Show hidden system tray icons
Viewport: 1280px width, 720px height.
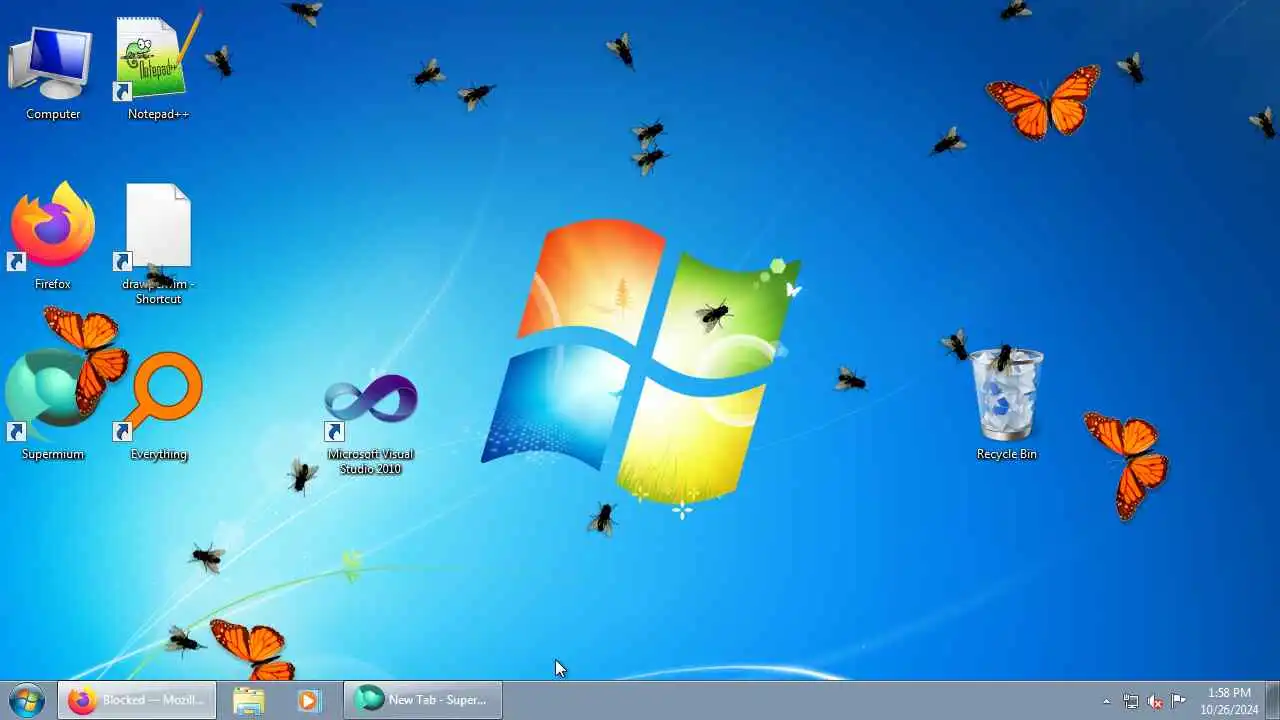(1106, 701)
